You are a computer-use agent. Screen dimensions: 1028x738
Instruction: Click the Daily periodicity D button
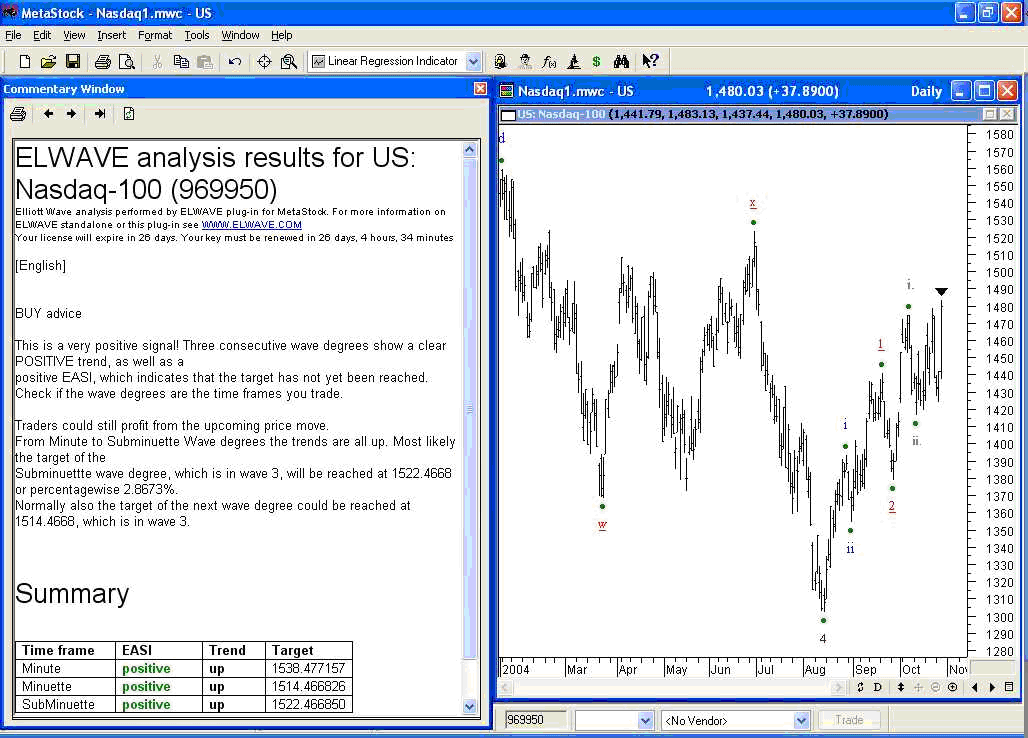click(x=877, y=687)
